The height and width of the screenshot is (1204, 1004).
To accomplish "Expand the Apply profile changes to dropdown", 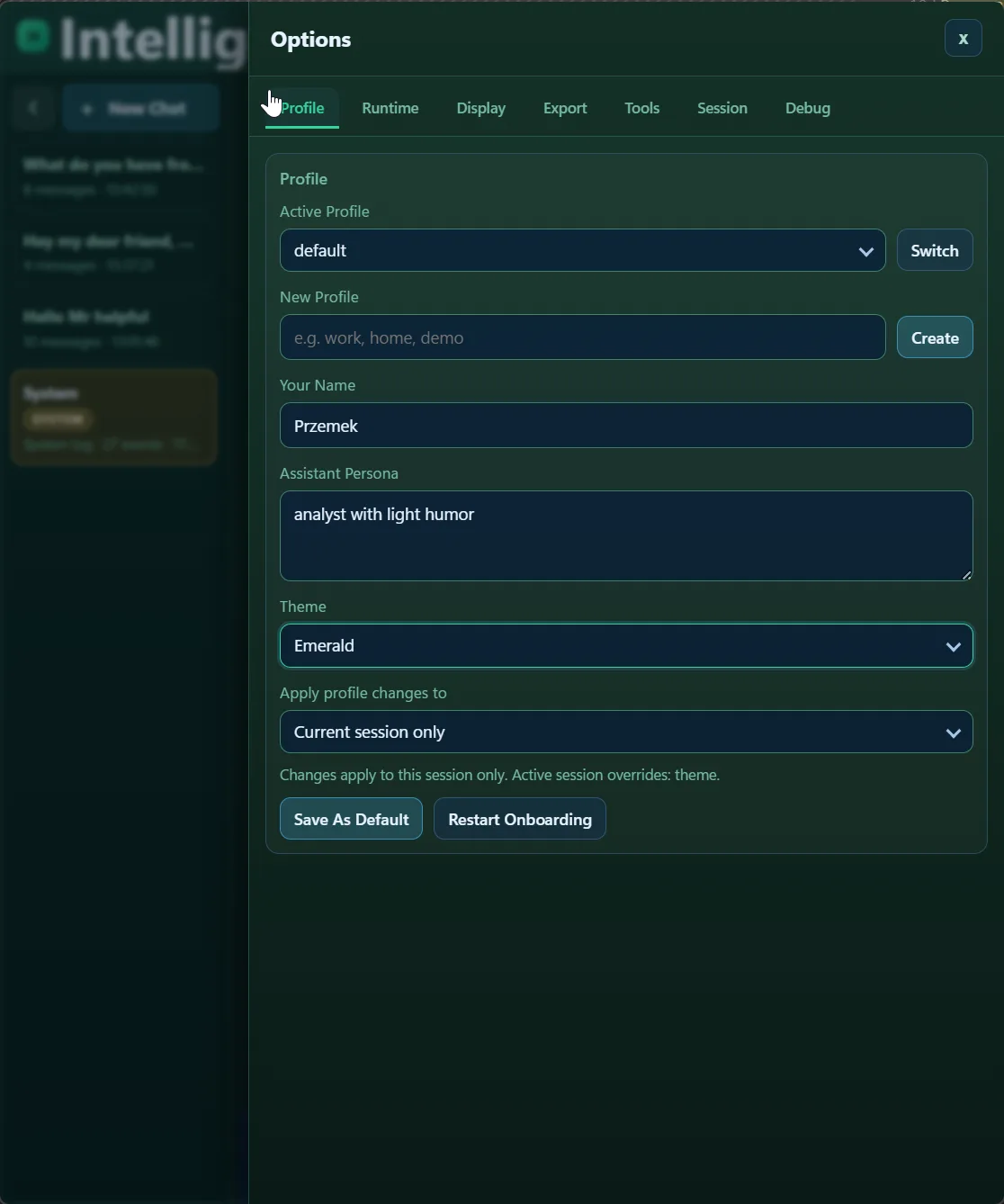I will pos(953,732).
